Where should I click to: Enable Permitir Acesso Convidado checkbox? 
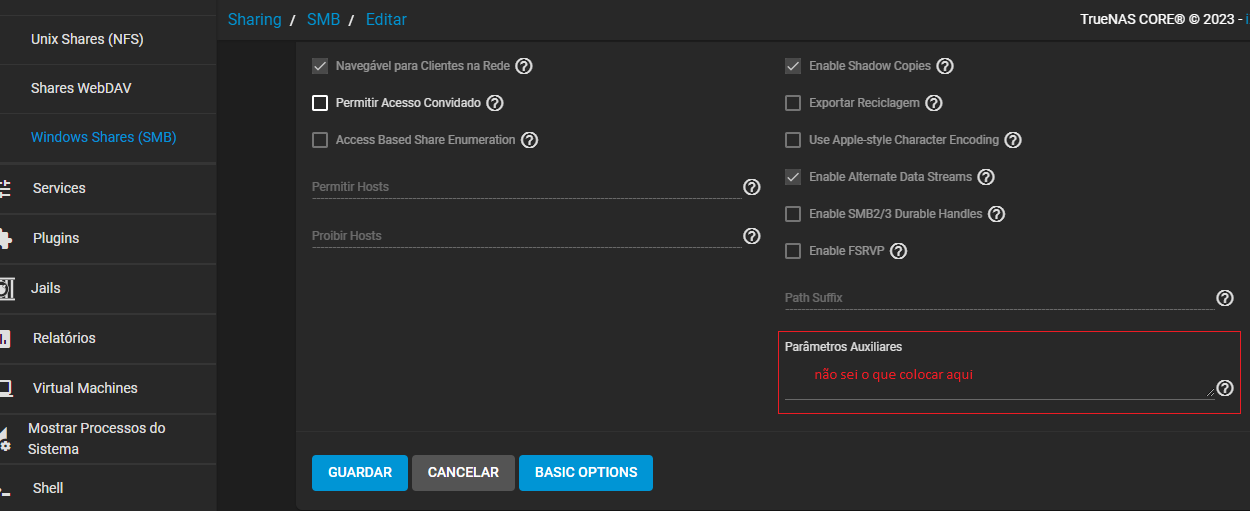coord(320,103)
